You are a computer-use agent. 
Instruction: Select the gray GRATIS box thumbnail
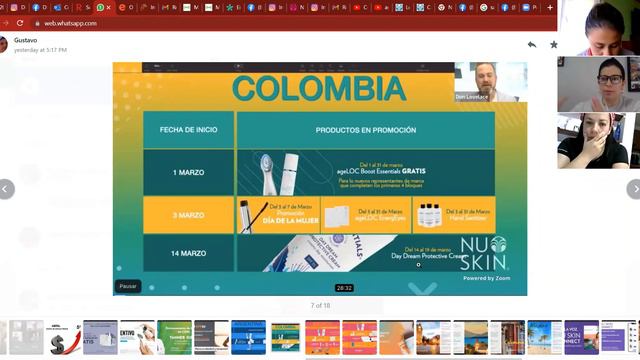click(100, 337)
